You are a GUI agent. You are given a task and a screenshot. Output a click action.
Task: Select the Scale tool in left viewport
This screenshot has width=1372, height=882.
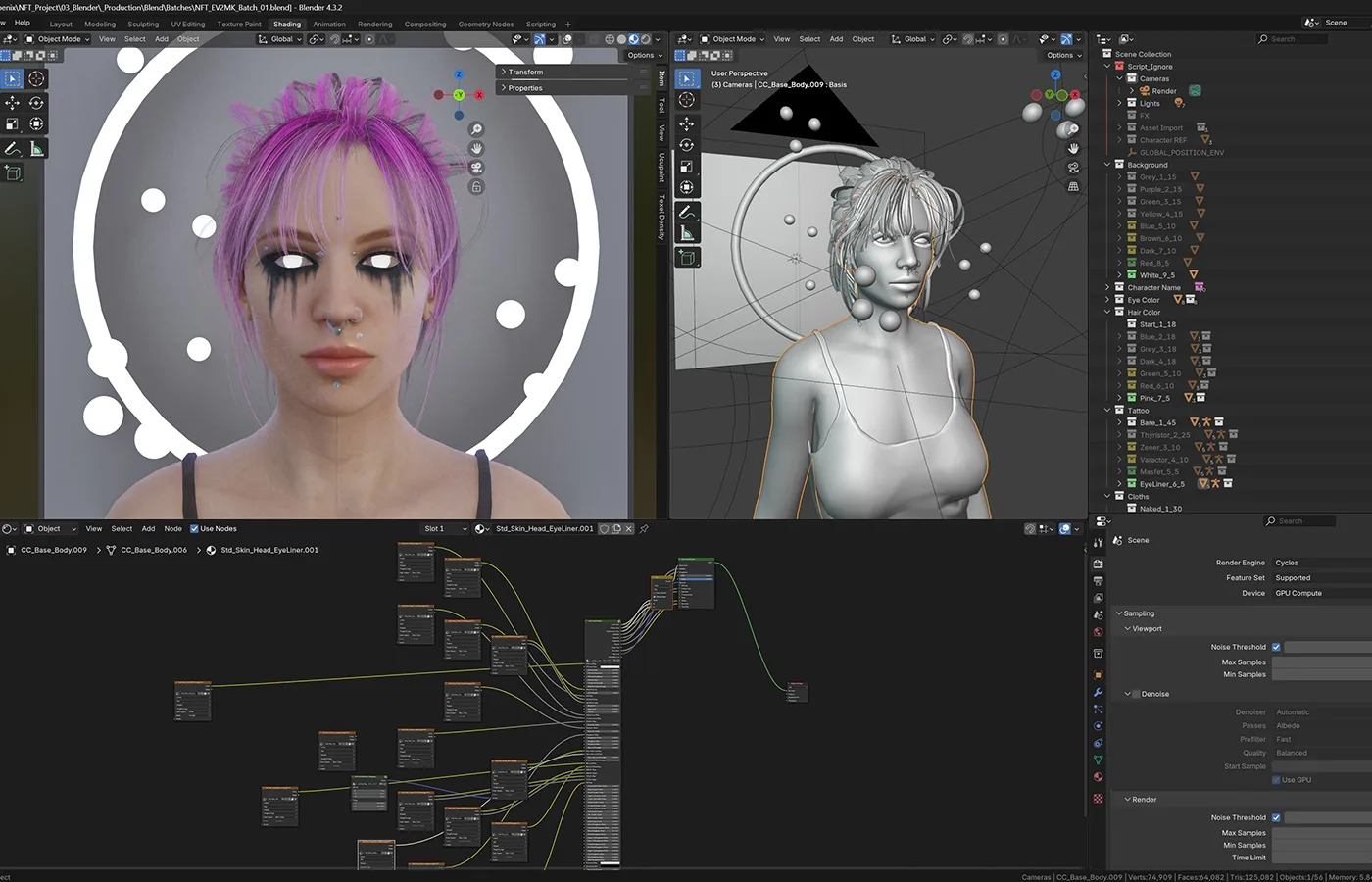pos(12,123)
